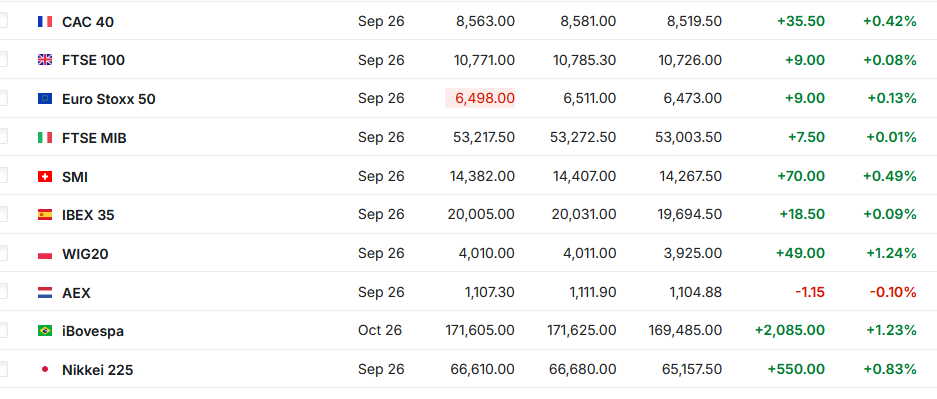The height and width of the screenshot is (399, 937).
Task: Go to the WIG20 futures page
Action: 85,254
